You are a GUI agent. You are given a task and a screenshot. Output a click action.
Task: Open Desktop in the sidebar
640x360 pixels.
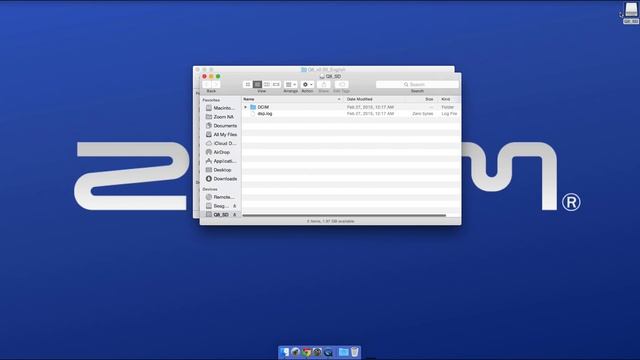pyautogui.click(x=220, y=170)
